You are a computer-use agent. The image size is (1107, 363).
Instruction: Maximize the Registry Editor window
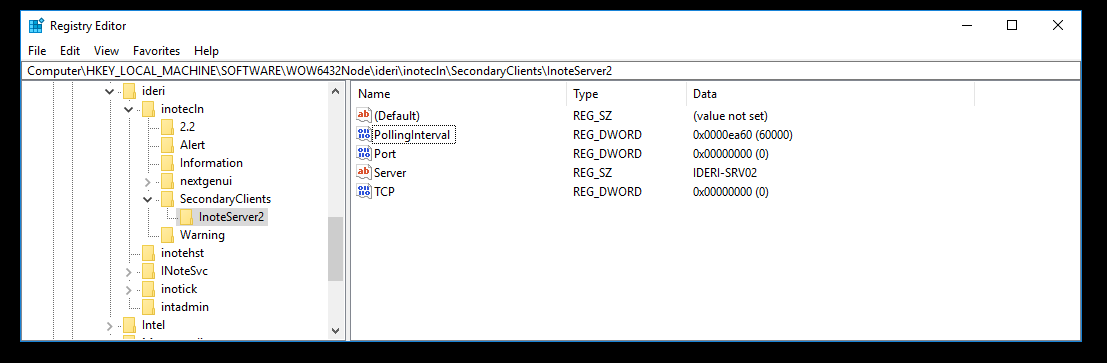[1012, 25]
